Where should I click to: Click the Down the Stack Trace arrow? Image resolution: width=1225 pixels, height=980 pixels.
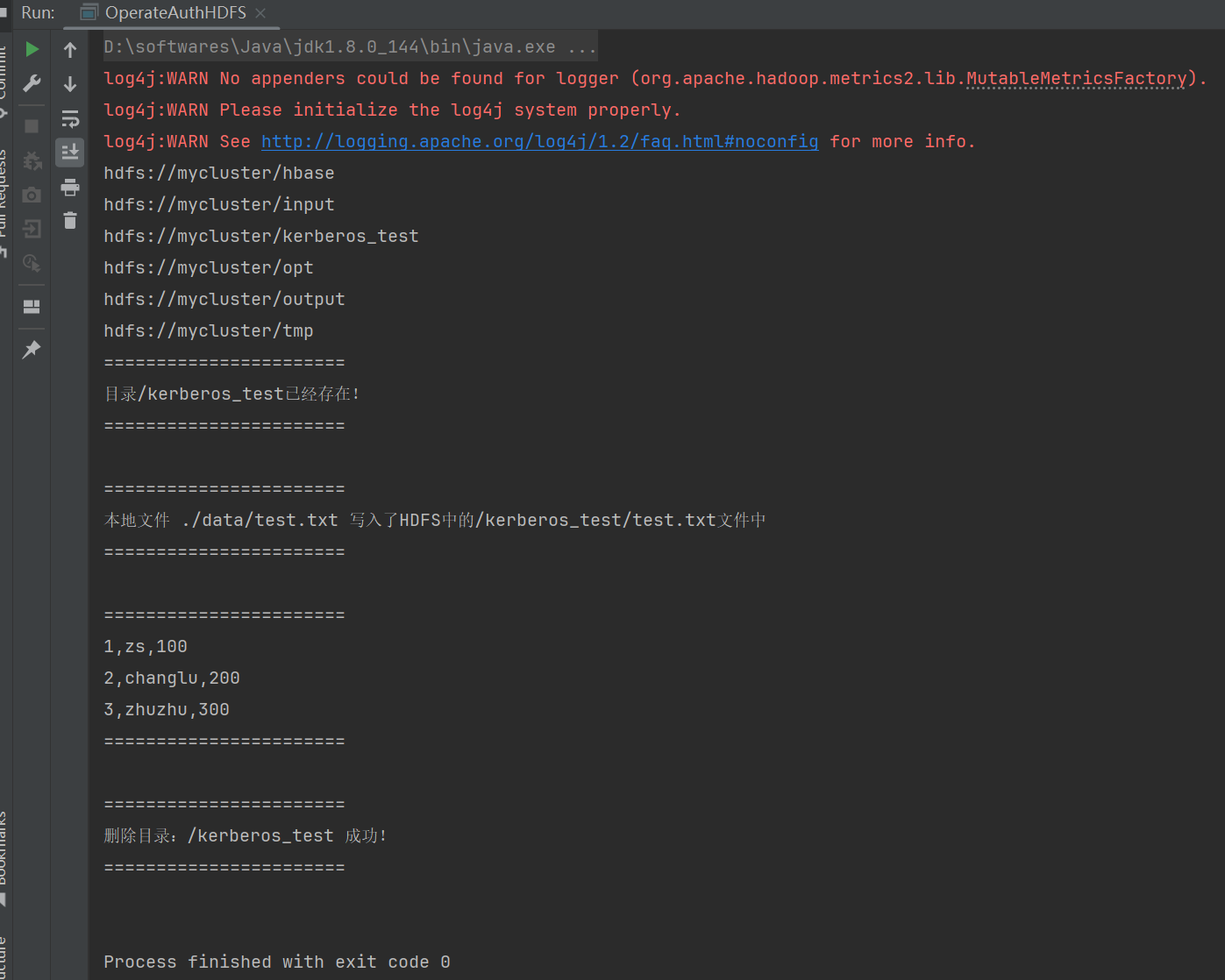click(x=70, y=84)
